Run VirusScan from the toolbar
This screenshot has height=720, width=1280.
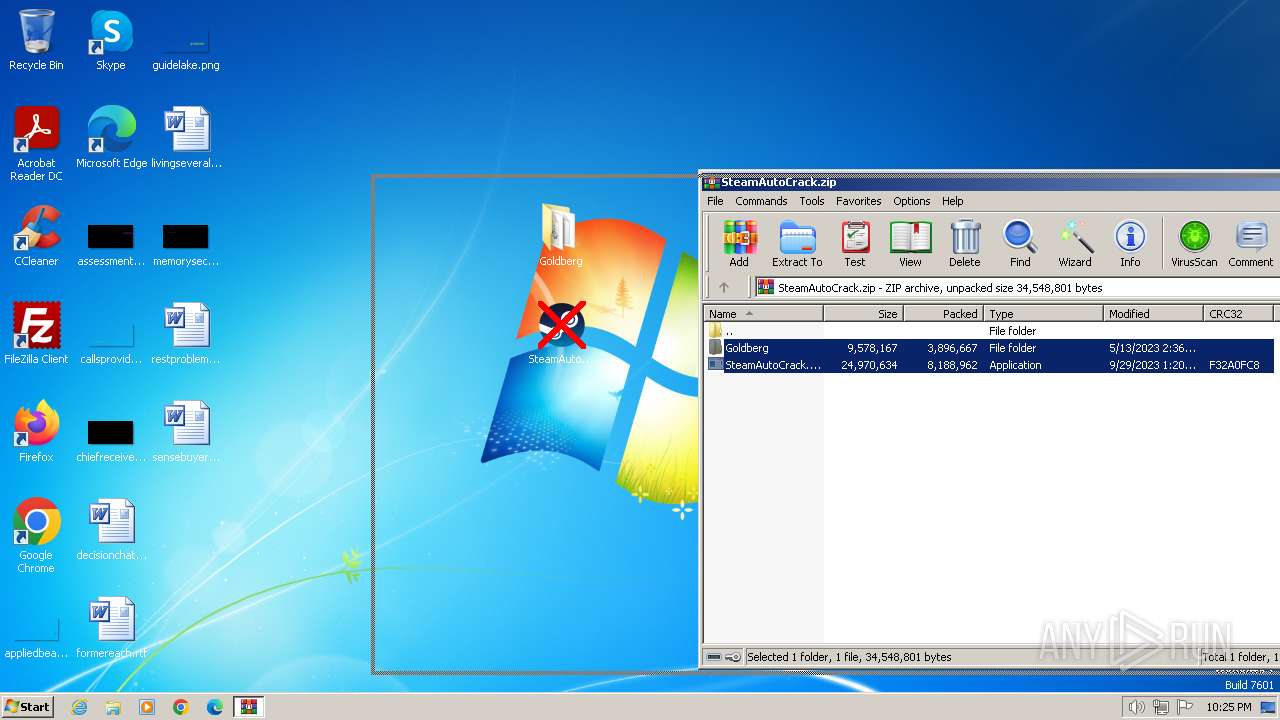coord(1194,244)
